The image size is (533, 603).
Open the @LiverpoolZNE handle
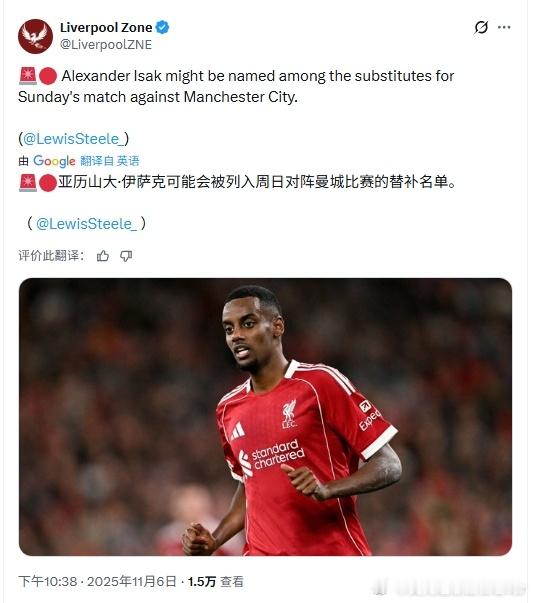coord(106,45)
